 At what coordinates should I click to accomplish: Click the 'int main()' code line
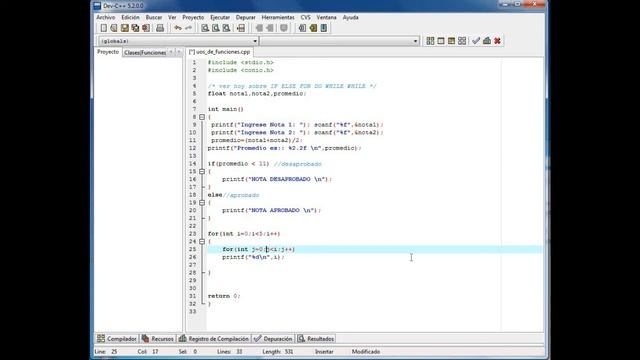pos(226,109)
